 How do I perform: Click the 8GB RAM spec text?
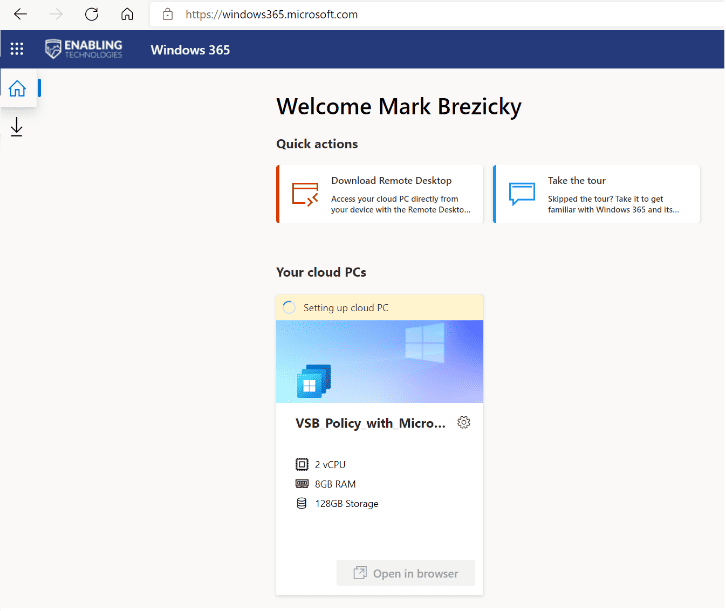click(x=335, y=484)
